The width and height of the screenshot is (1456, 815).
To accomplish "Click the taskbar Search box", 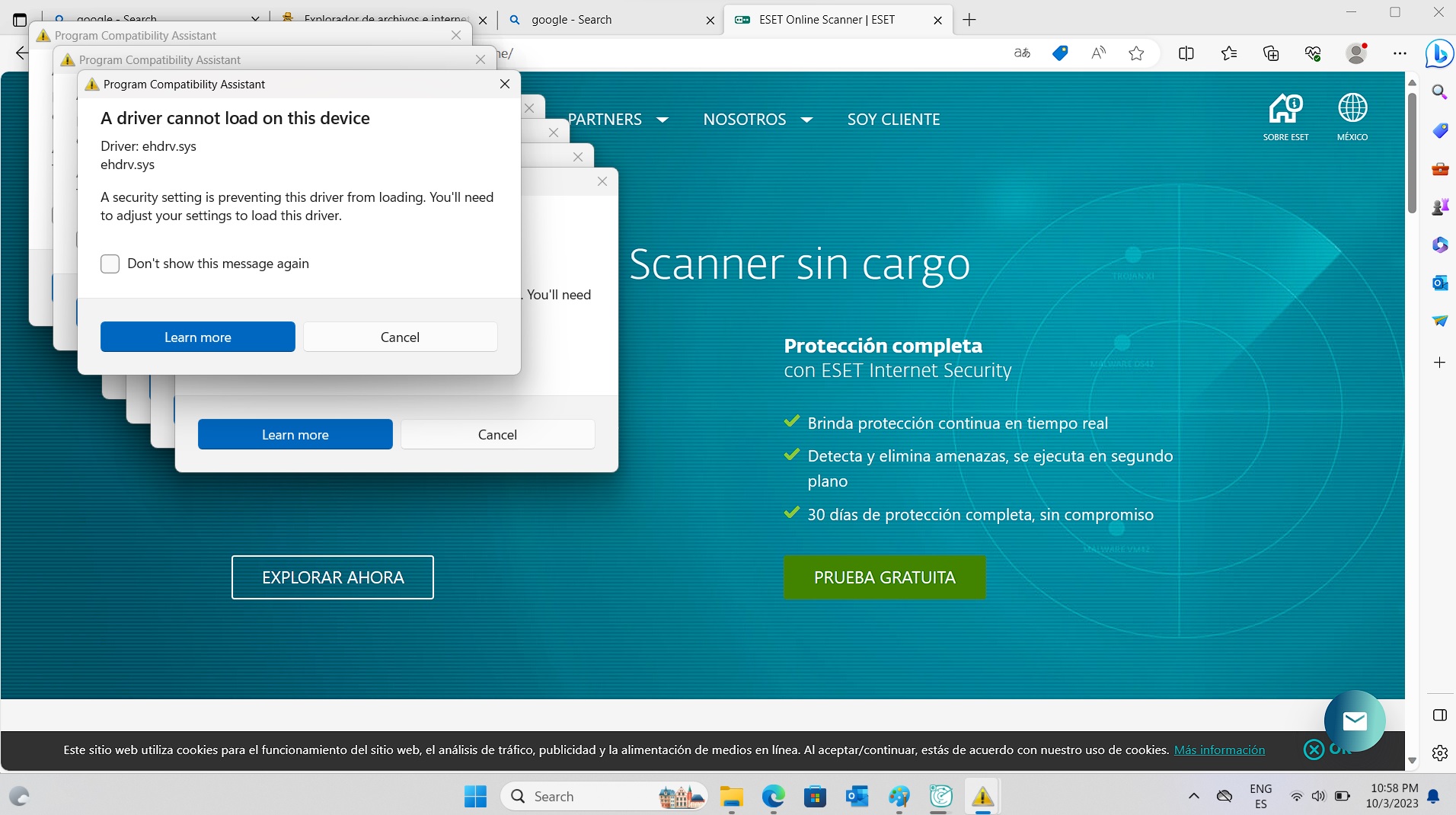I will point(604,797).
